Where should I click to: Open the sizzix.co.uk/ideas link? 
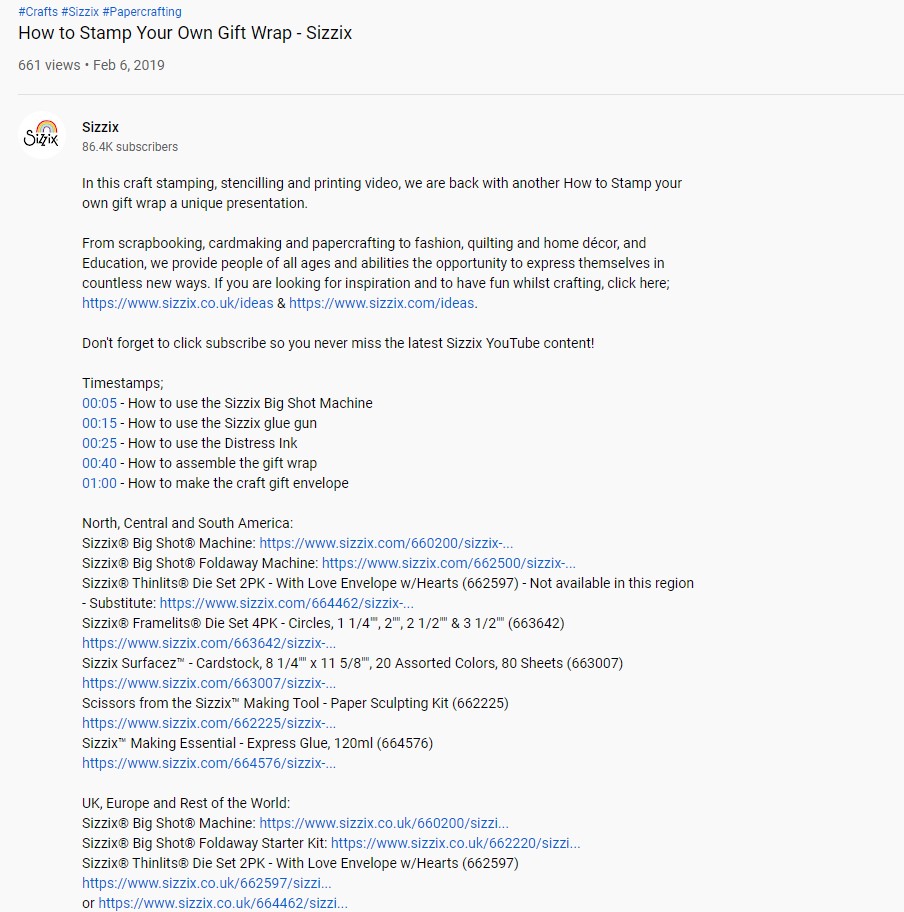pyautogui.click(x=177, y=303)
